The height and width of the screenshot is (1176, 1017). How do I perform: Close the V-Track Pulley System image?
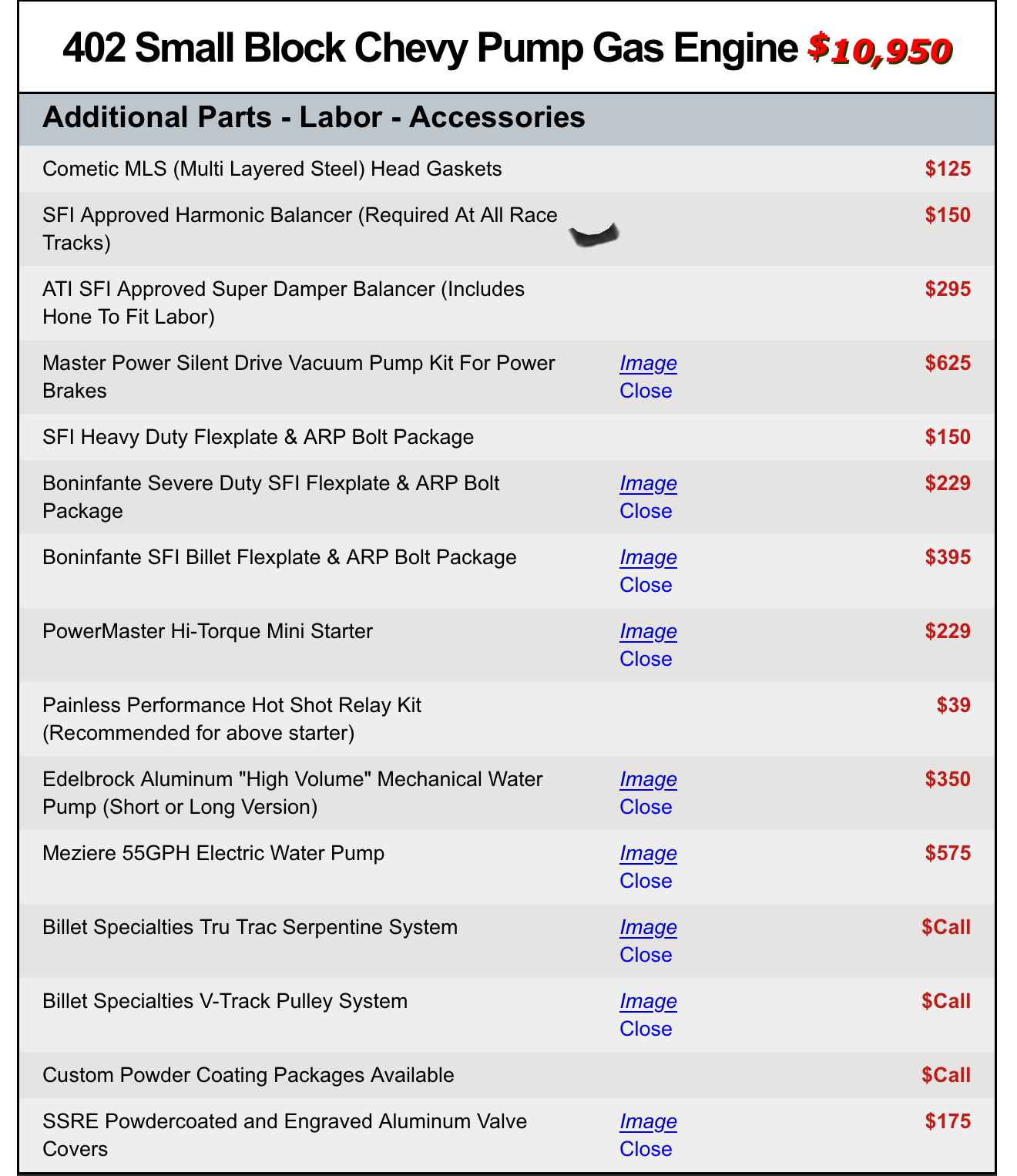tap(646, 1029)
